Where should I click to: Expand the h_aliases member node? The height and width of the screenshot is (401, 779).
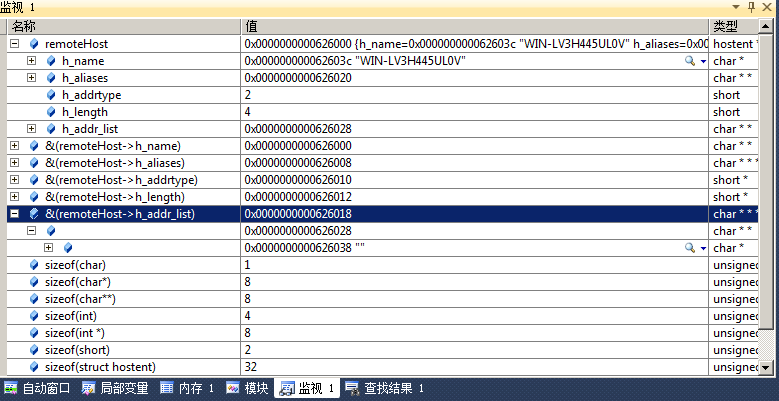(x=31, y=78)
